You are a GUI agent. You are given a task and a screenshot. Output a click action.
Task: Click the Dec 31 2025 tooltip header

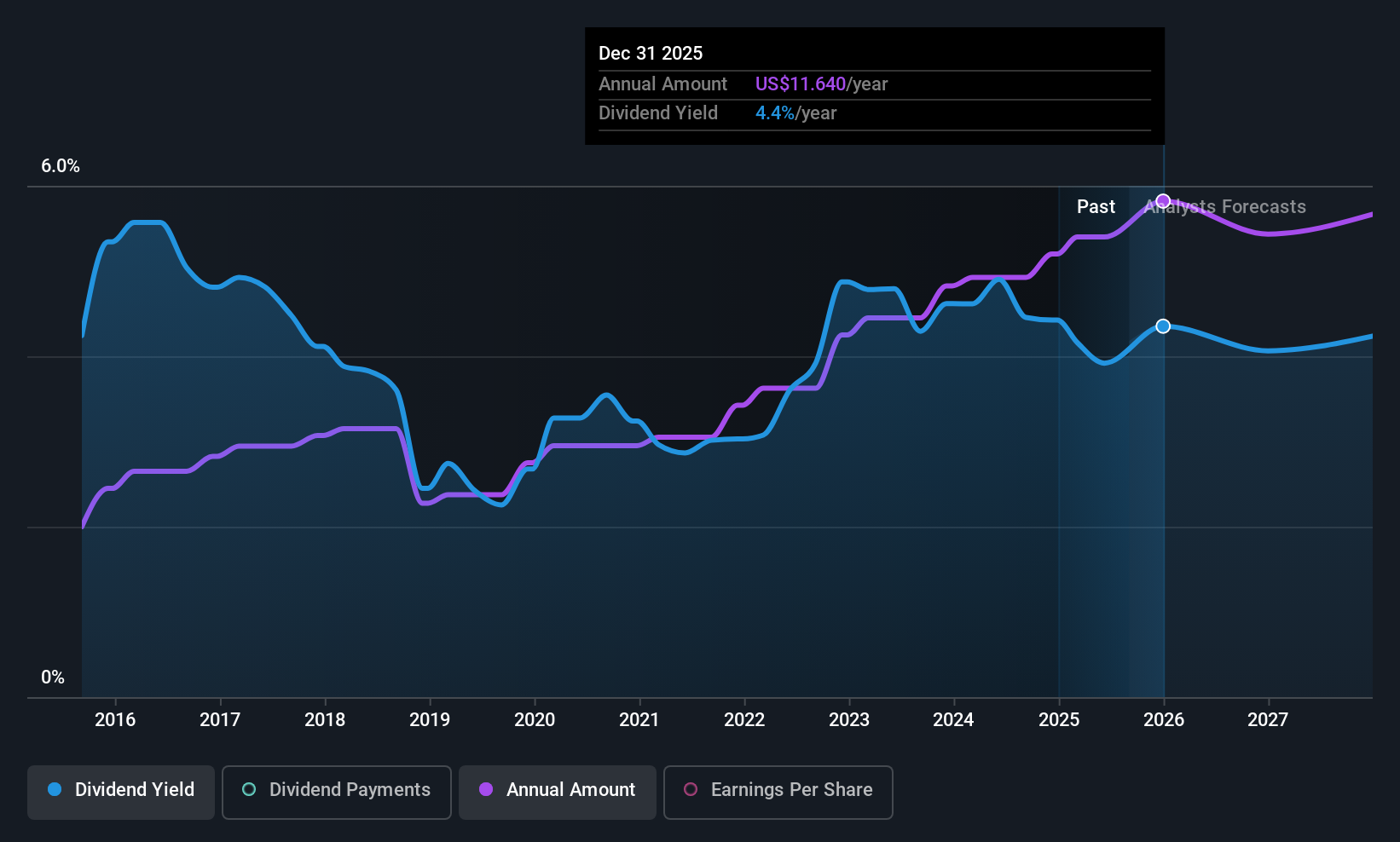[651, 53]
